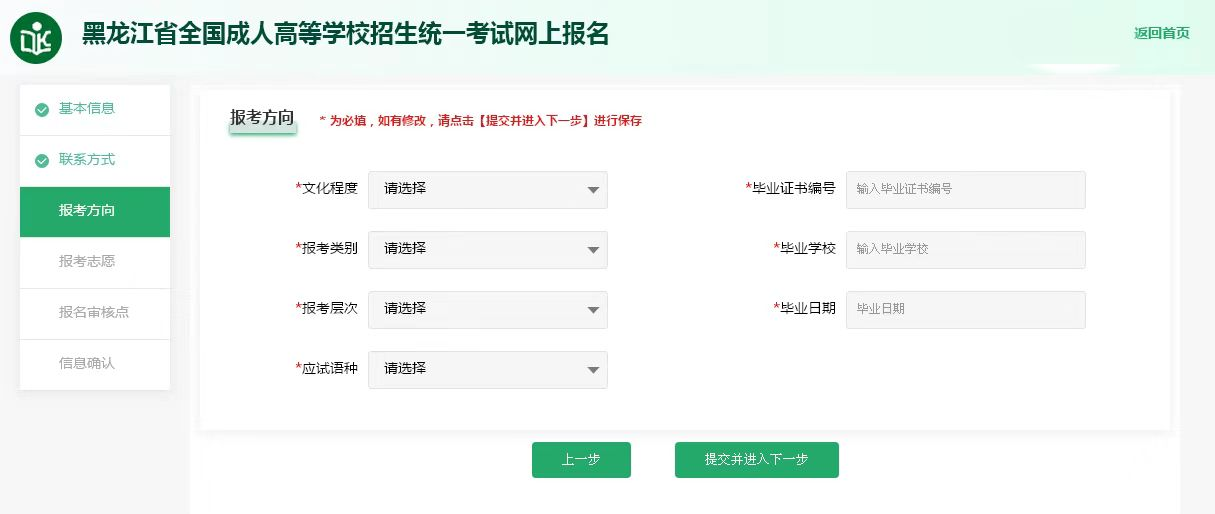Switch to the 联系方式 step
Viewport: 1215px width, 514px height.
pos(95,161)
